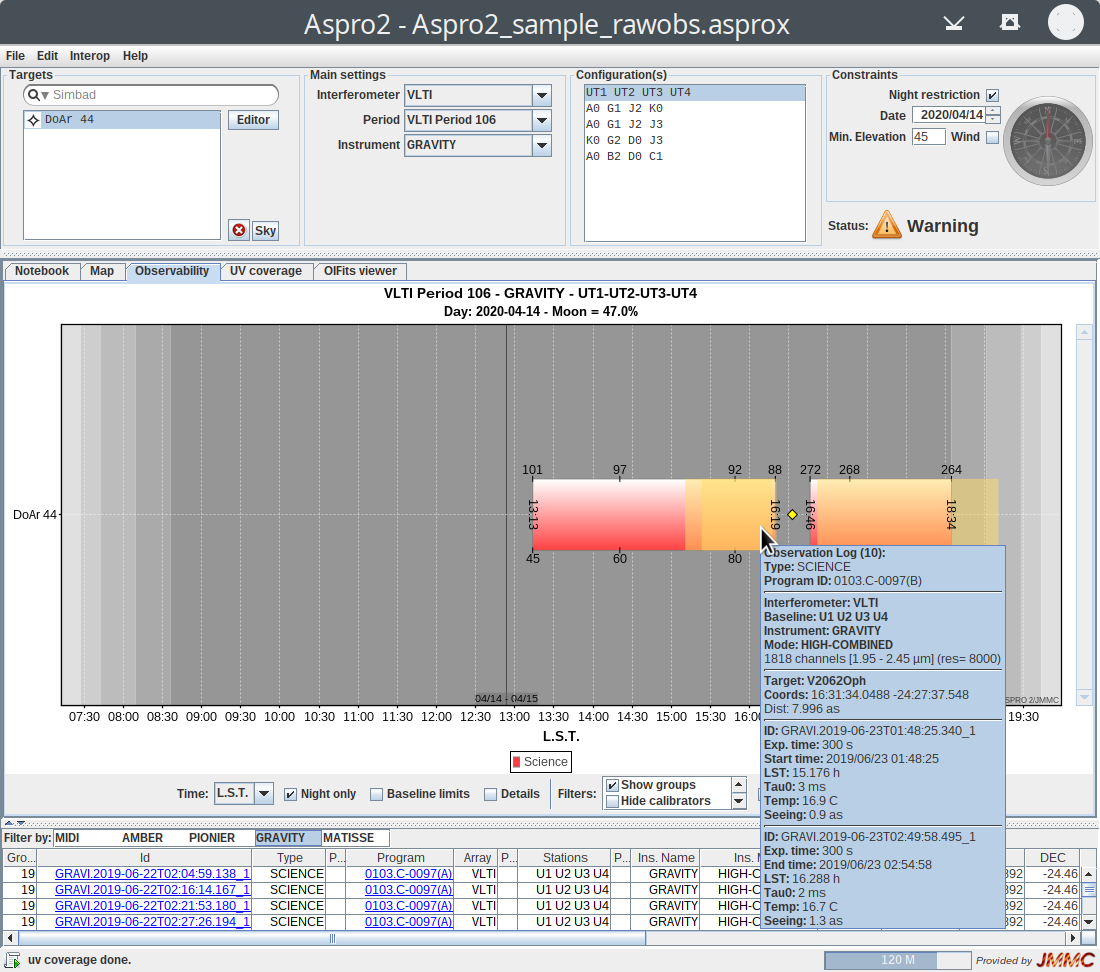Click the Stations column header
Image resolution: width=1100 pixels, height=972 pixels.
click(565, 858)
